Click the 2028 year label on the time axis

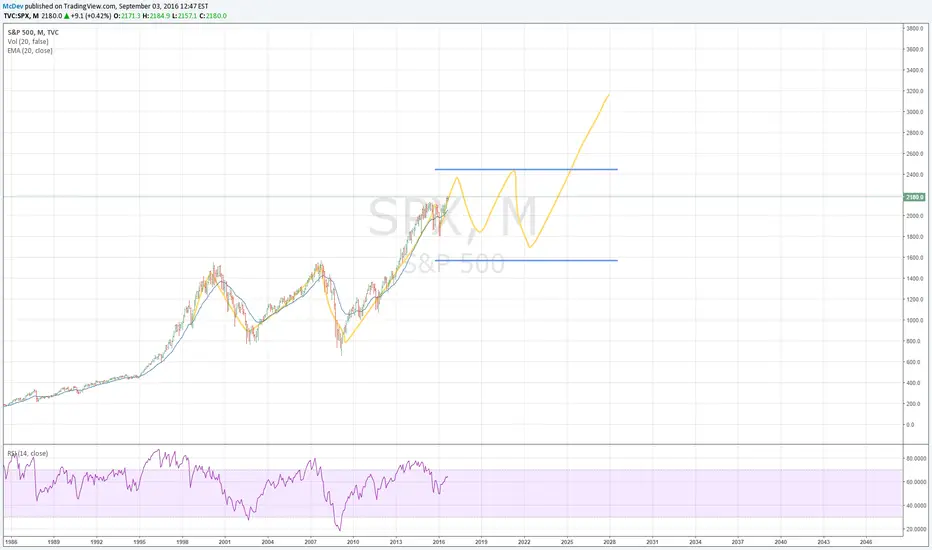(x=609, y=542)
